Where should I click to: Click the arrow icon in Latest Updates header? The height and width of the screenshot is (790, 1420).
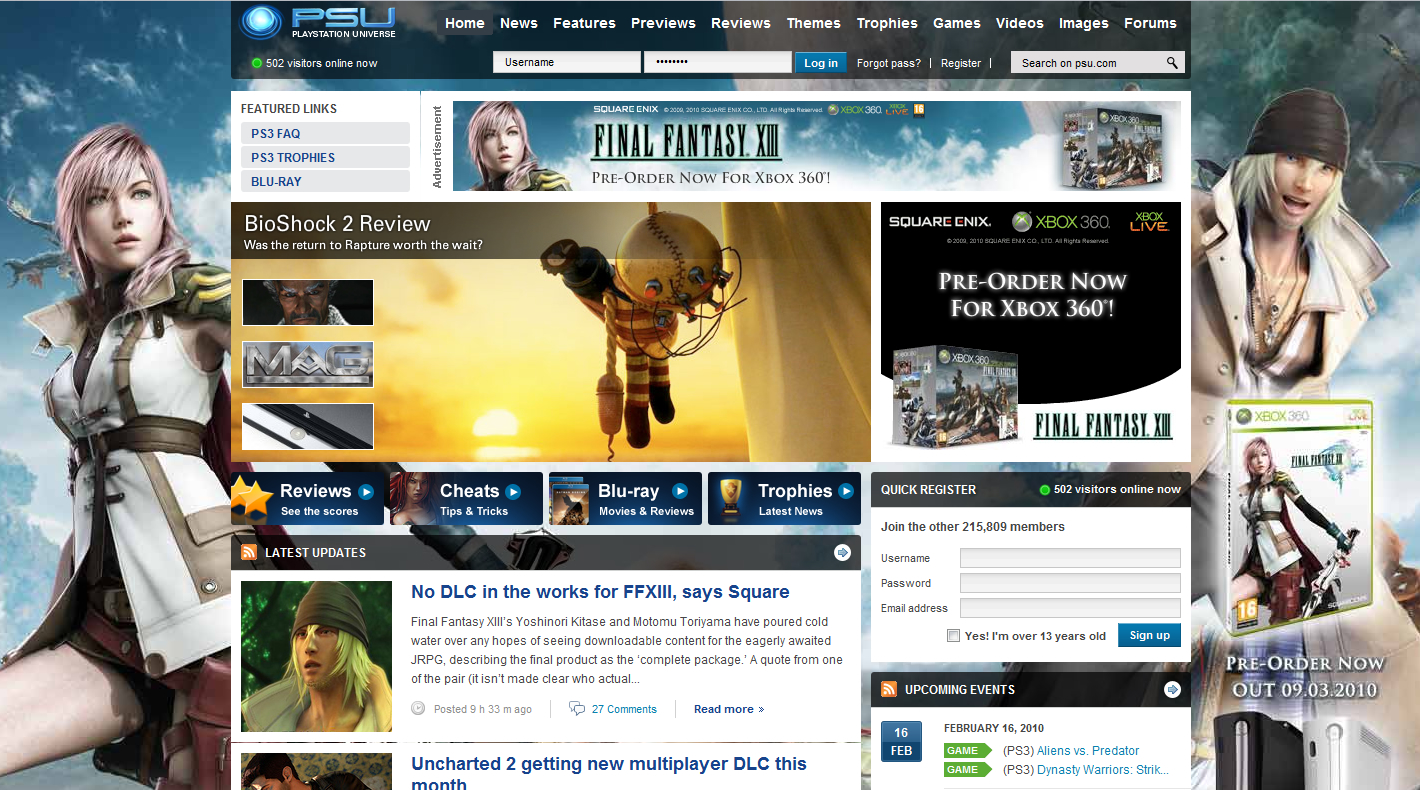(842, 552)
